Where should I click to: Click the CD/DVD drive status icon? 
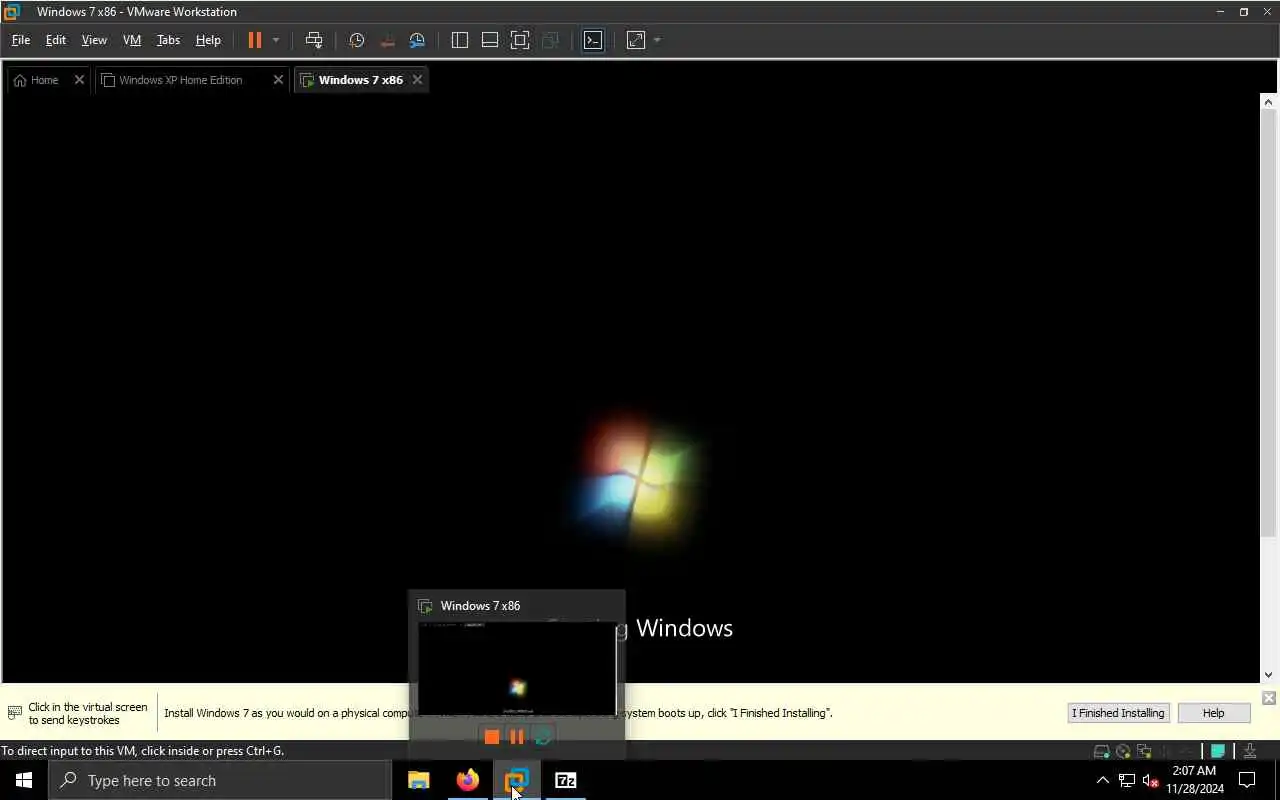1123,751
